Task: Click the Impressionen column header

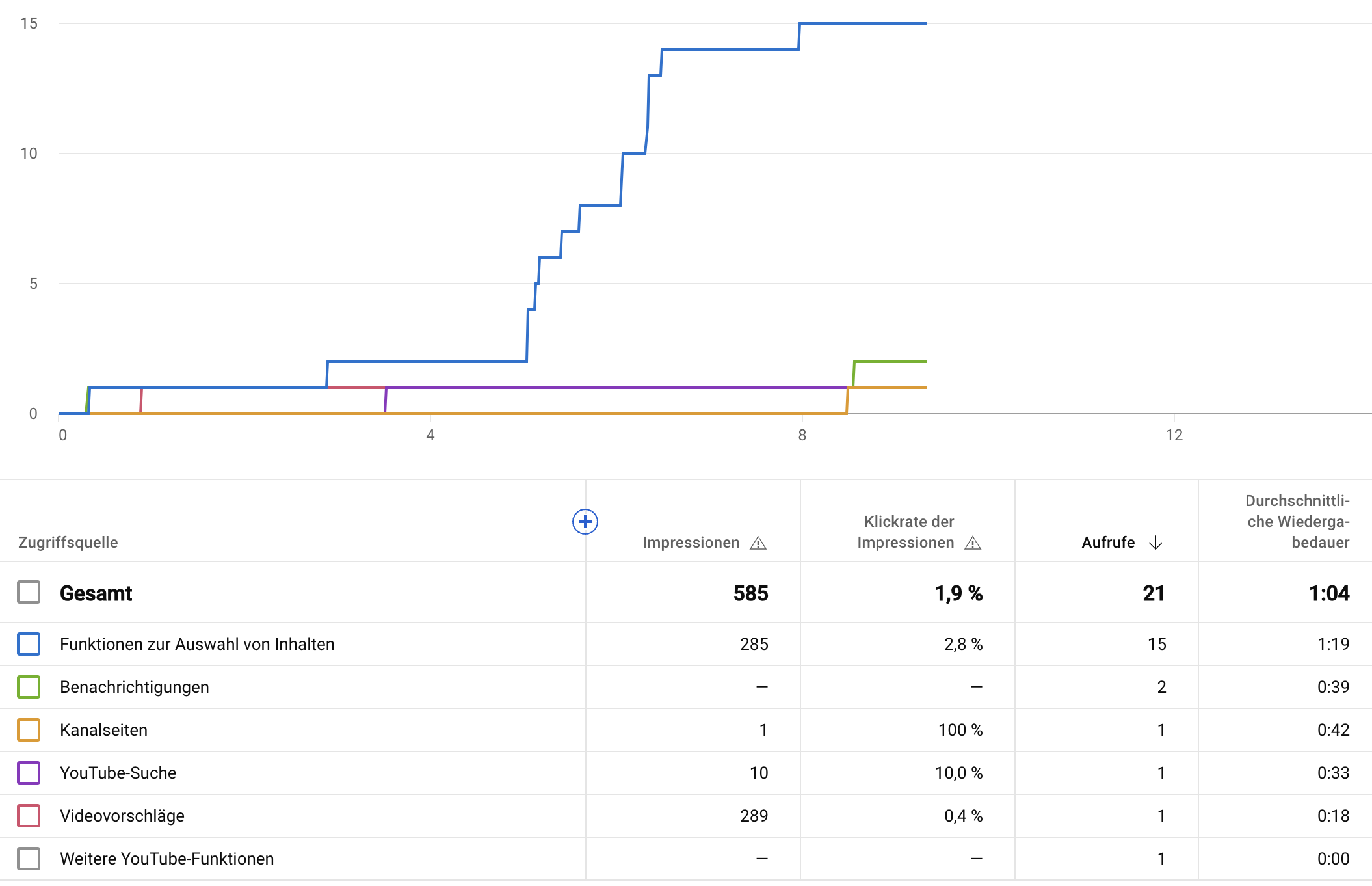Action: pos(691,543)
